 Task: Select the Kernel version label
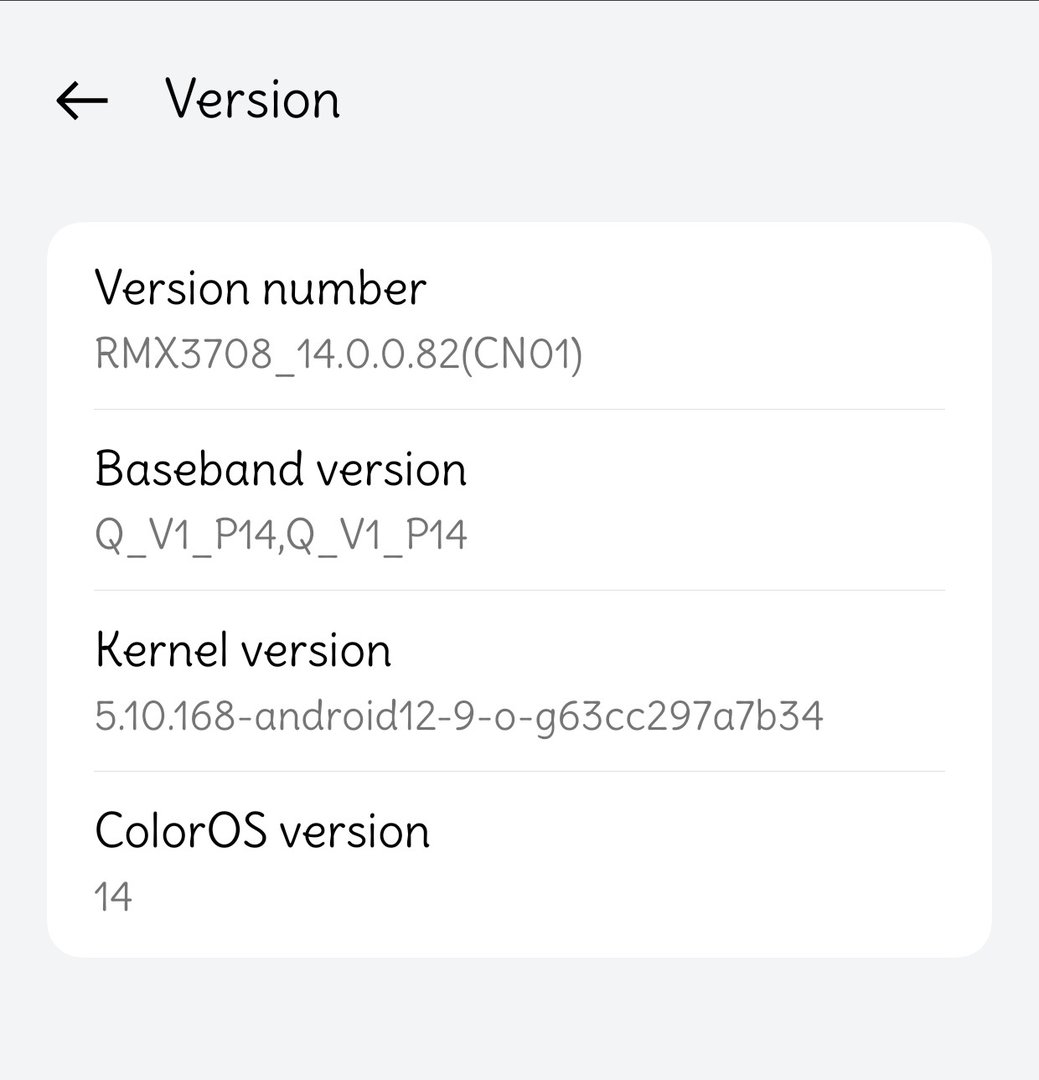(x=243, y=650)
